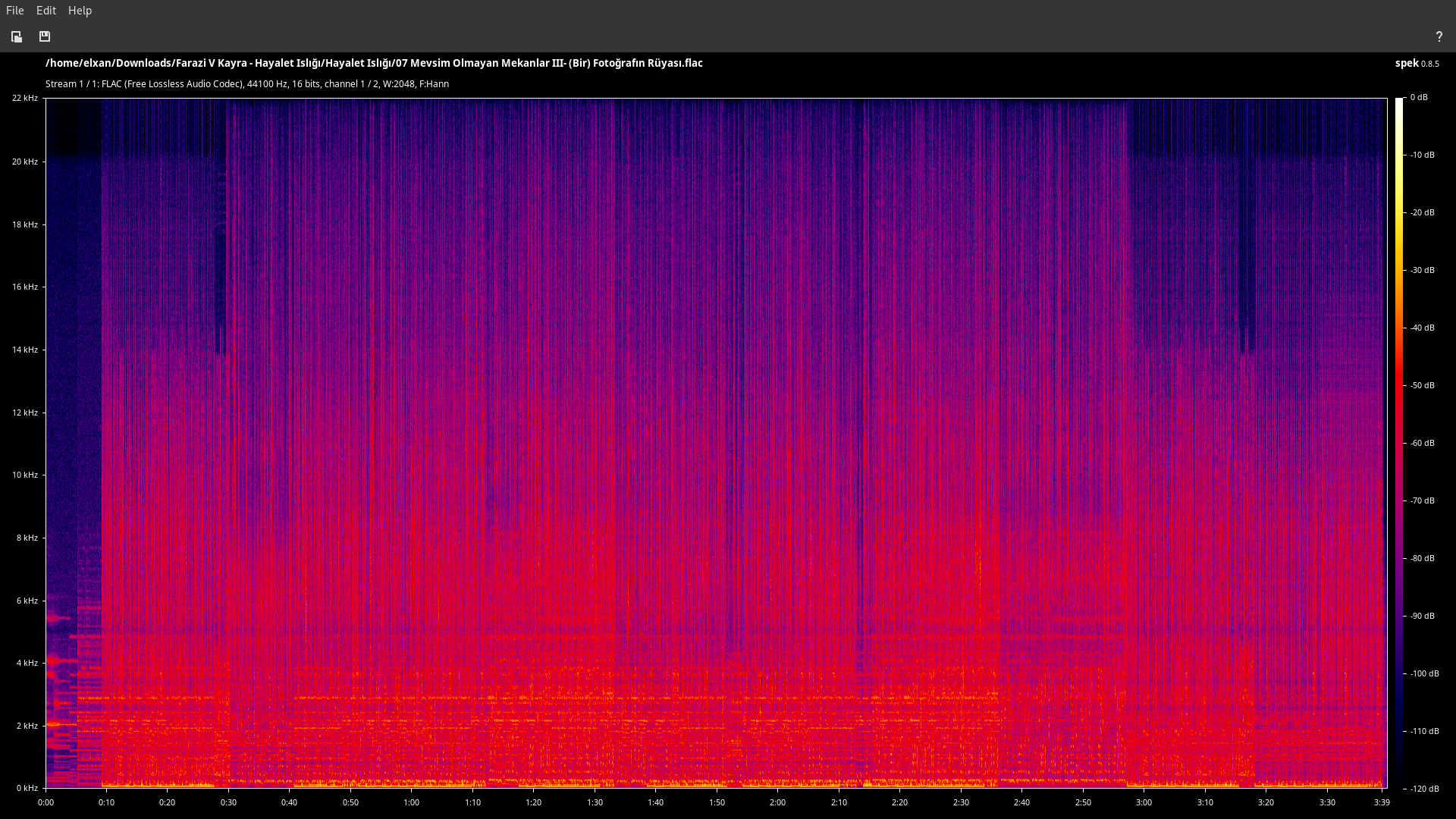The image size is (1456, 819).
Task: Click the -120 dB bottom scale label
Action: tap(1423, 789)
